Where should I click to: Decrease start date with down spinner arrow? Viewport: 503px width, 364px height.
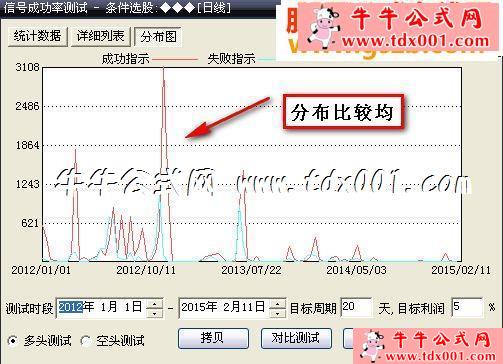pos(154,313)
